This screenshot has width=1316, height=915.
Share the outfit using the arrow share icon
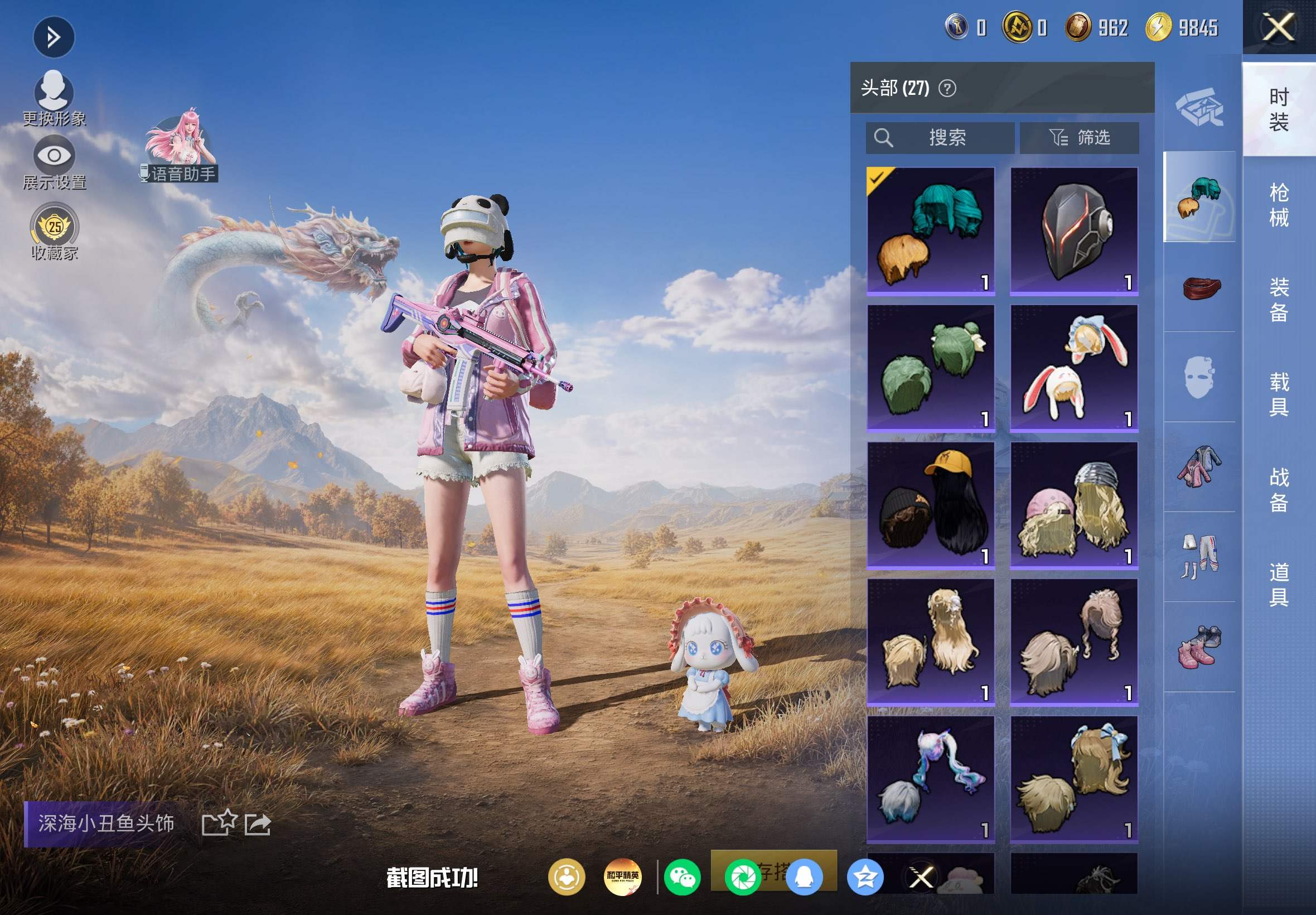tap(258, 825)
